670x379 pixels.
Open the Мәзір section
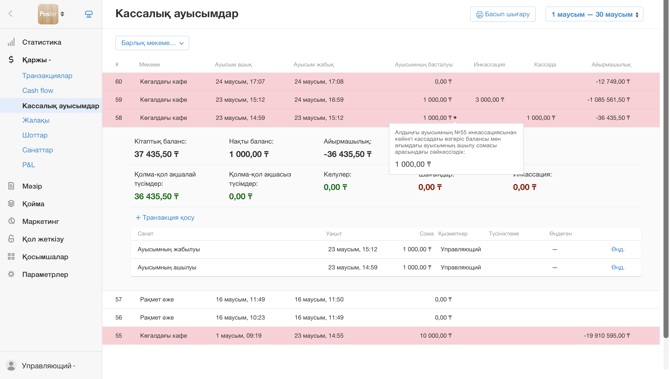tap(32, 186)
